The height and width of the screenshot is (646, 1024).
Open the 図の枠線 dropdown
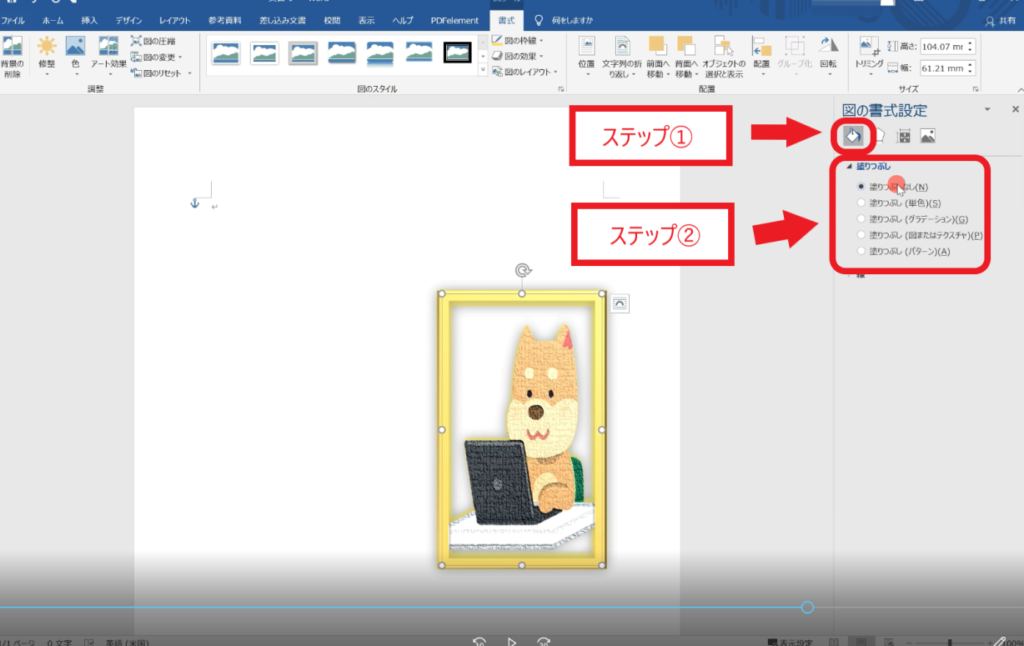click(x=517, y=41)
